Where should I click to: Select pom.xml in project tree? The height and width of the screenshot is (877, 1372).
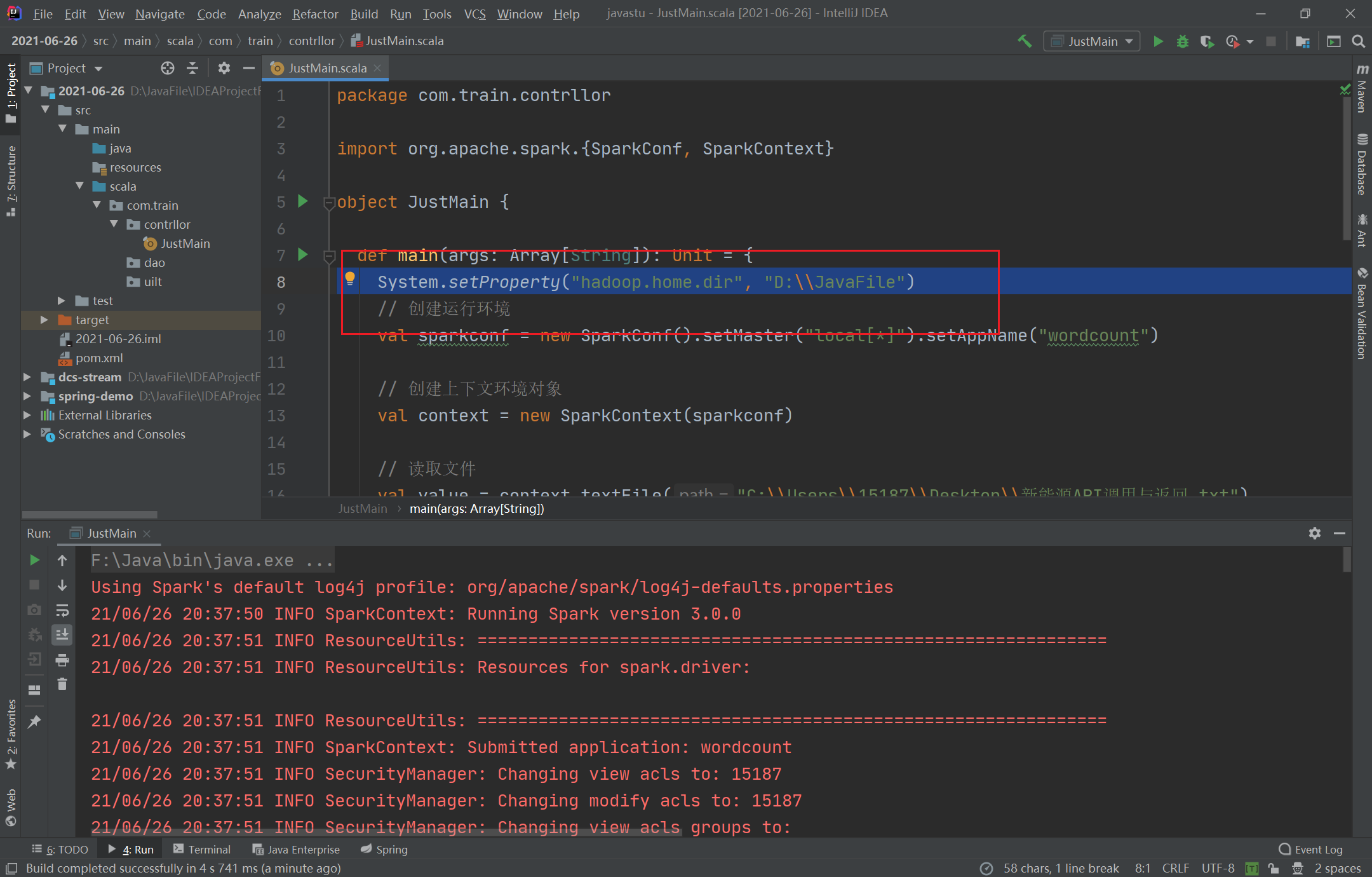99,358
